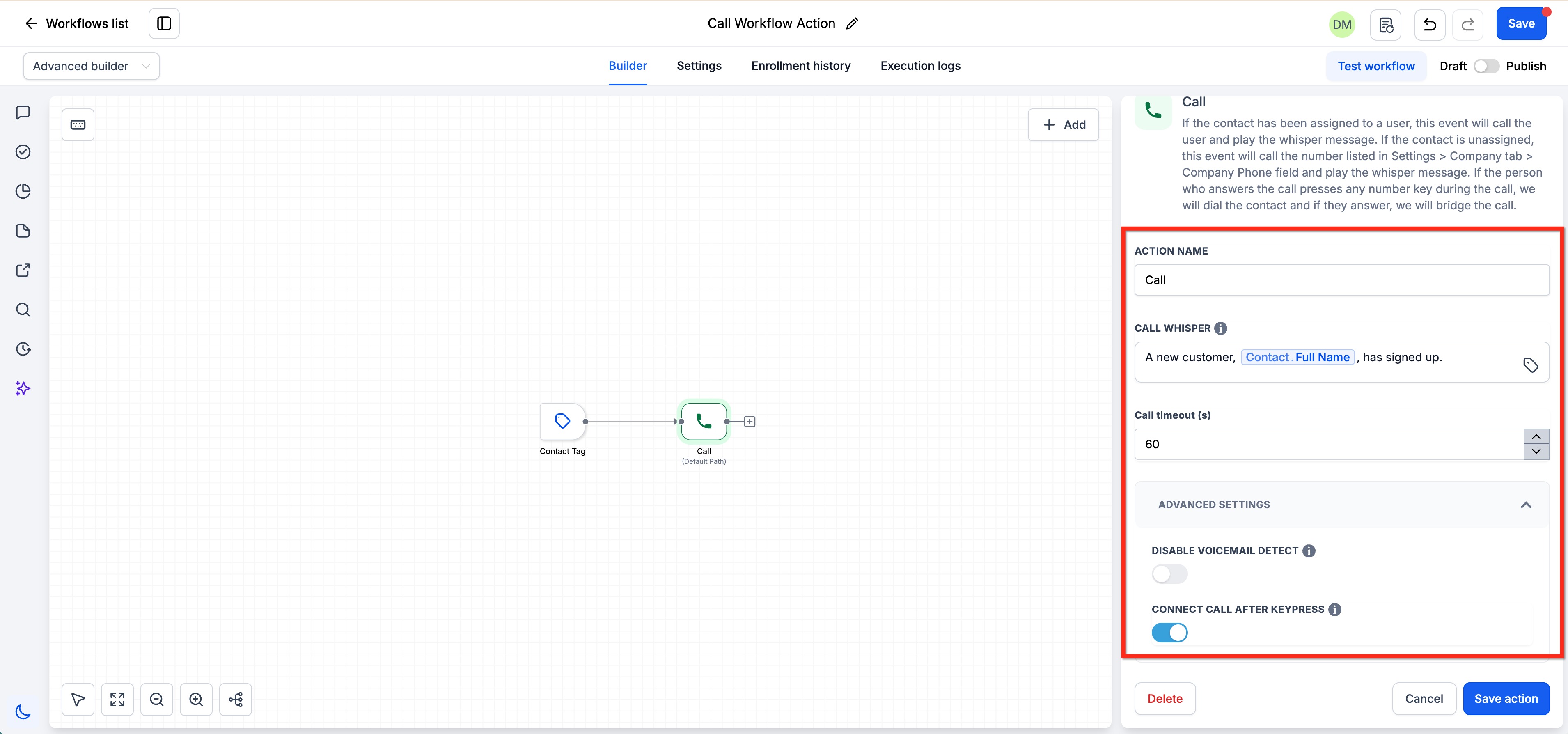Select the pointer cursor tool
This screenshot has width=1568, height=734.
(78, 699)
